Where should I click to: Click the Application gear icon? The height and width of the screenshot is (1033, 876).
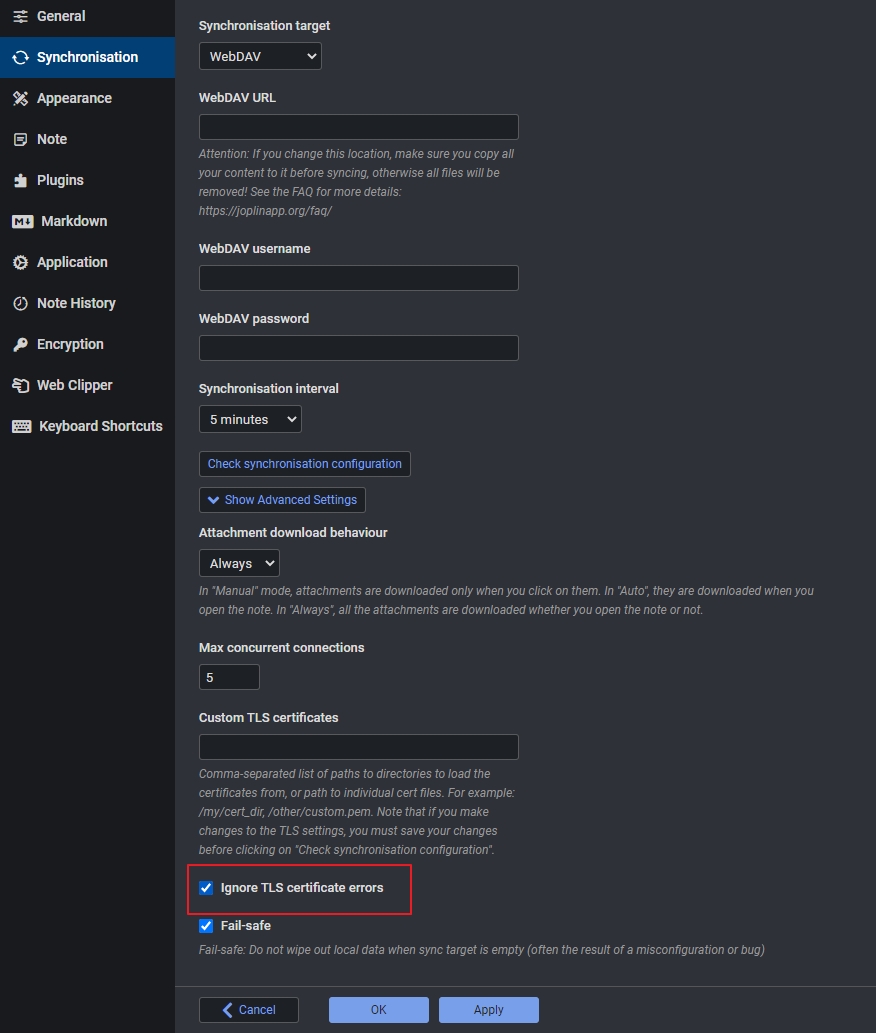click(20, 262)
